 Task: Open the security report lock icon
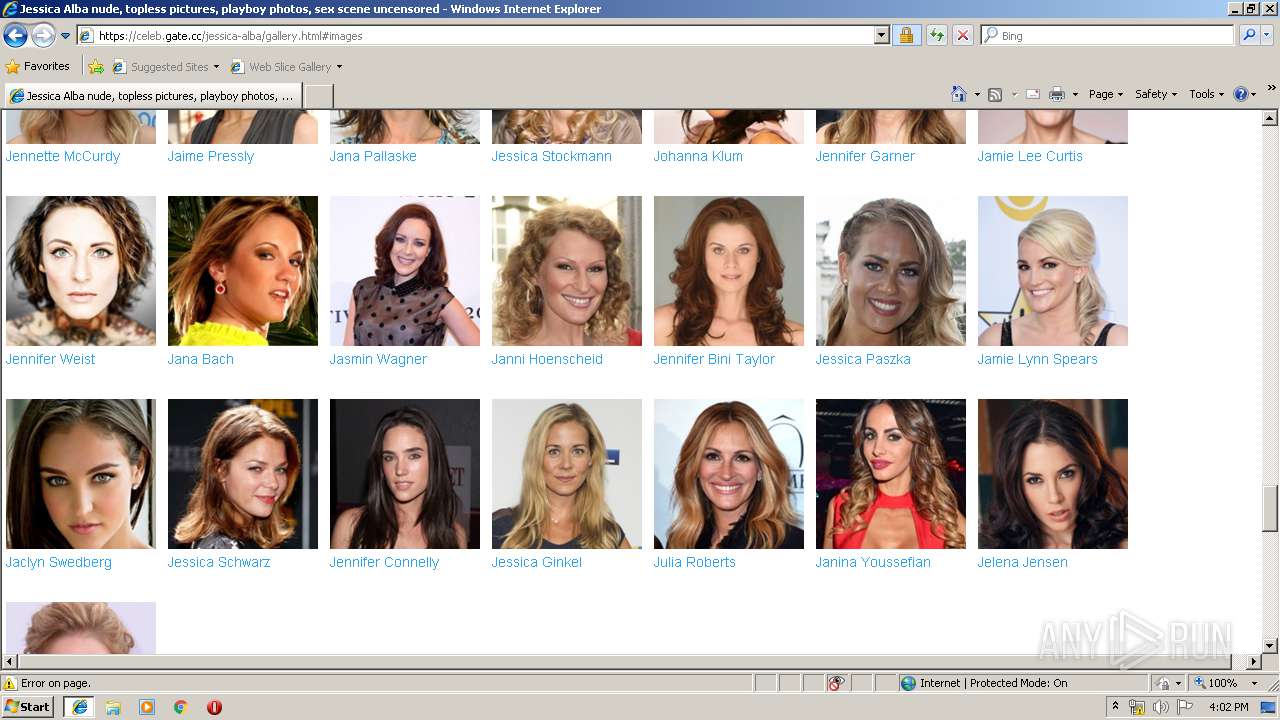(906, 35)
